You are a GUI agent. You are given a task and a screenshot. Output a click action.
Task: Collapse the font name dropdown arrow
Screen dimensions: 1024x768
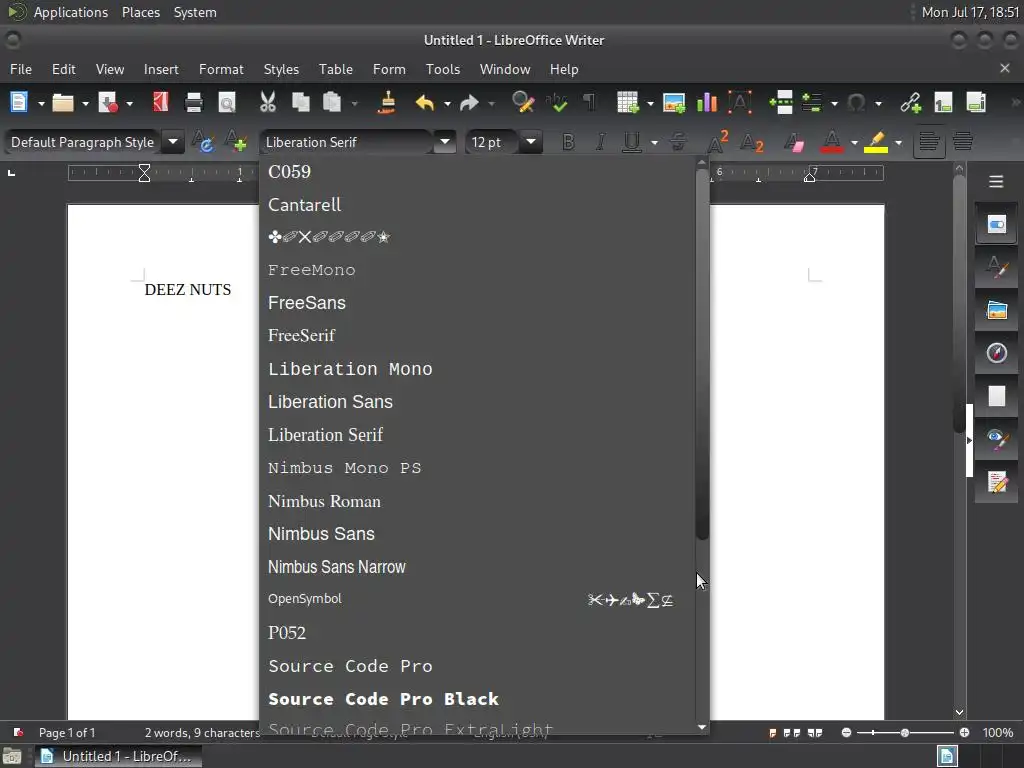[x=445, y=142]
